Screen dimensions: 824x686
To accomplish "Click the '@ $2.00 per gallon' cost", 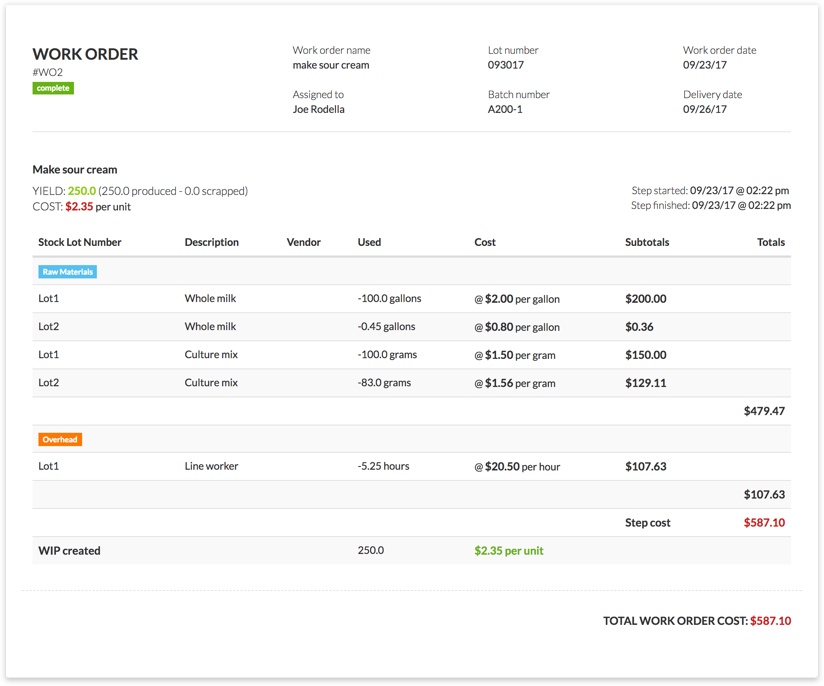I will [517, 299].
